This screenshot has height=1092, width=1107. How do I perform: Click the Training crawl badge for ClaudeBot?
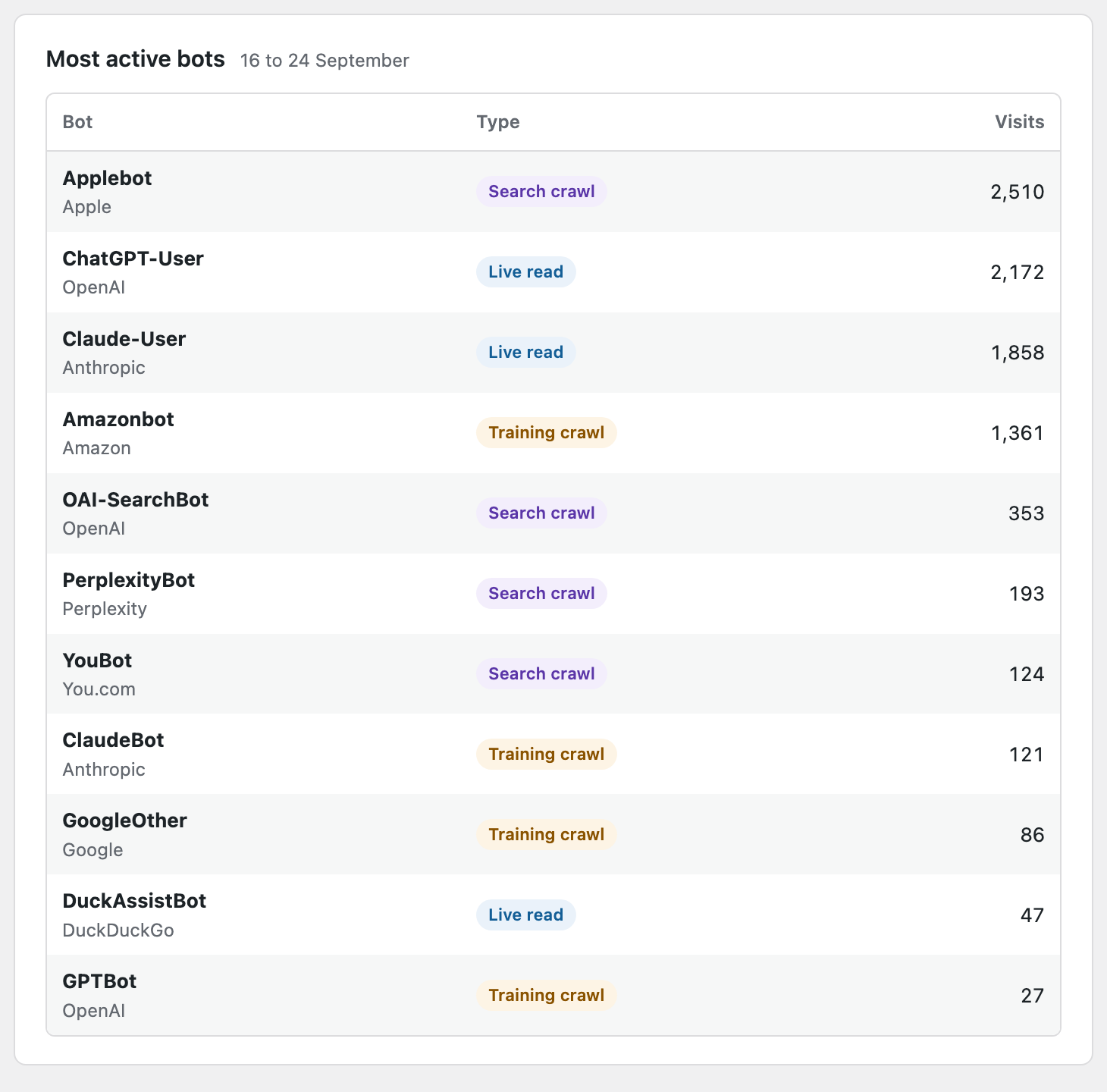coord(546,755)
